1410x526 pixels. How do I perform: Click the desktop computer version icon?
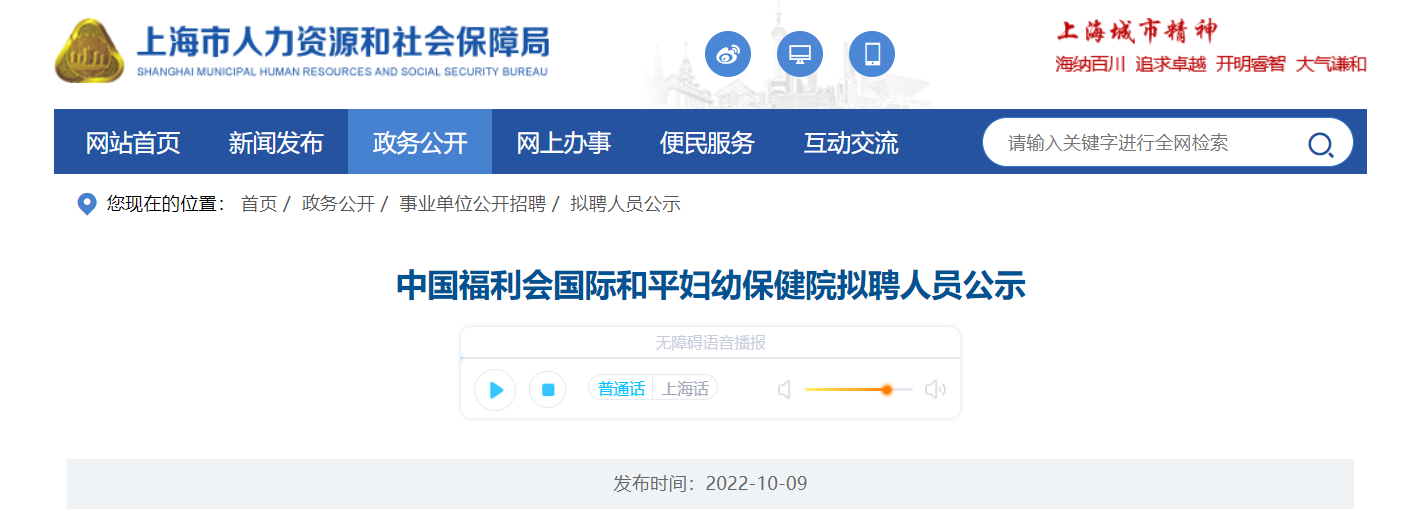click(800, 54)
